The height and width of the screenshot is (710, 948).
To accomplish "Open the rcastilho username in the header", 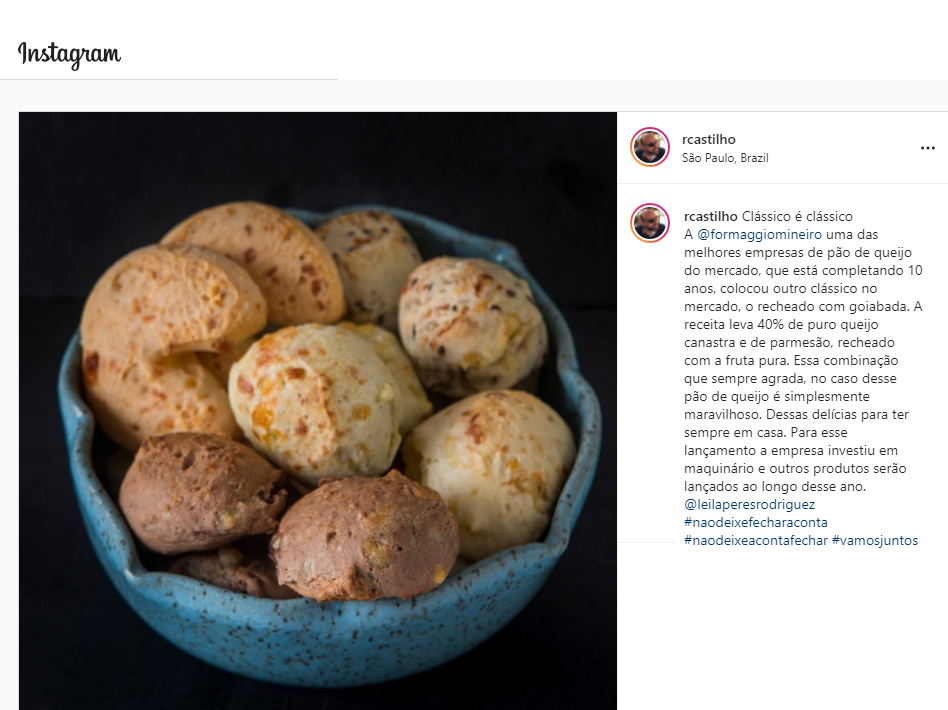I will click(709, 139).
